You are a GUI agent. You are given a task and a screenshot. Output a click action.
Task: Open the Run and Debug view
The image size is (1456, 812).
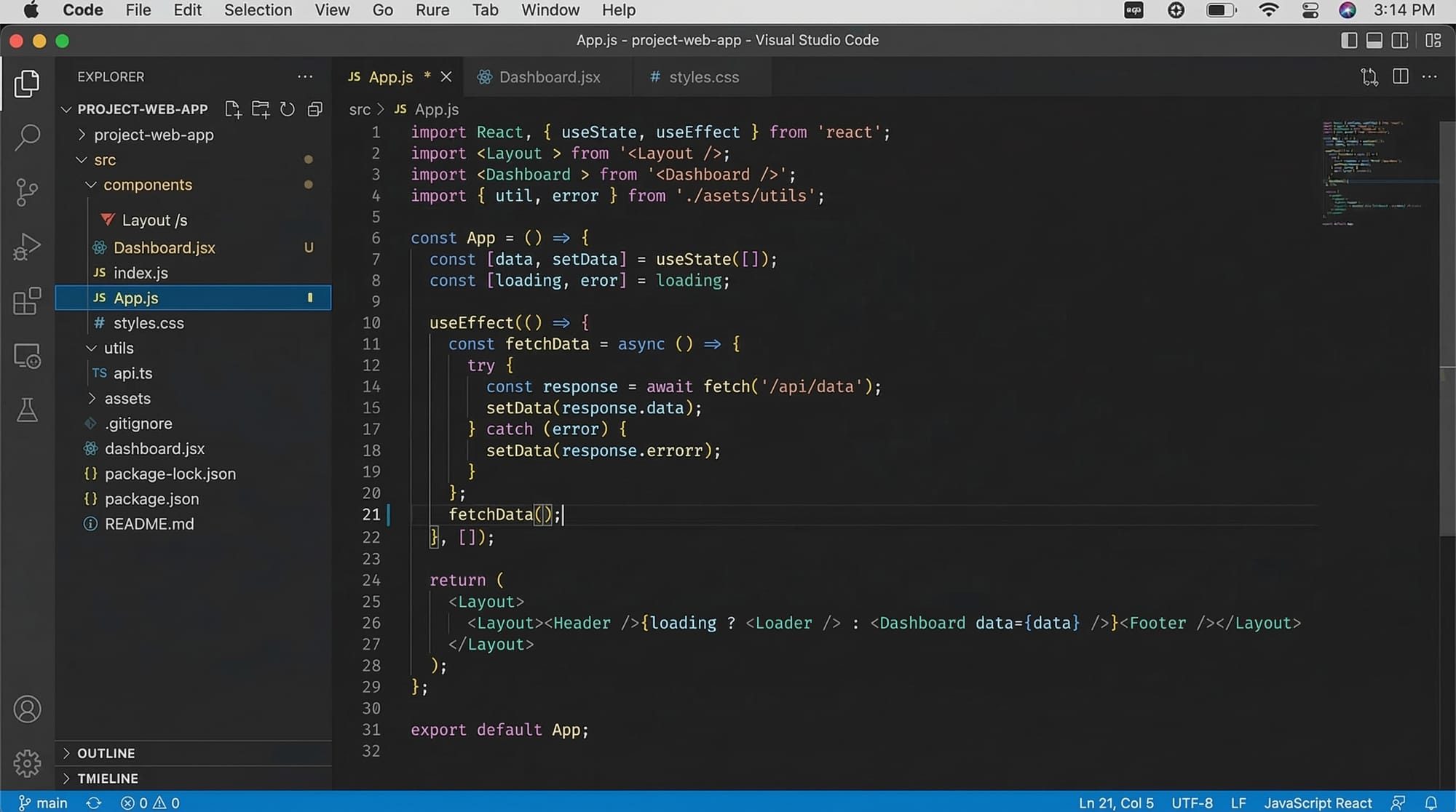[27, 247]
